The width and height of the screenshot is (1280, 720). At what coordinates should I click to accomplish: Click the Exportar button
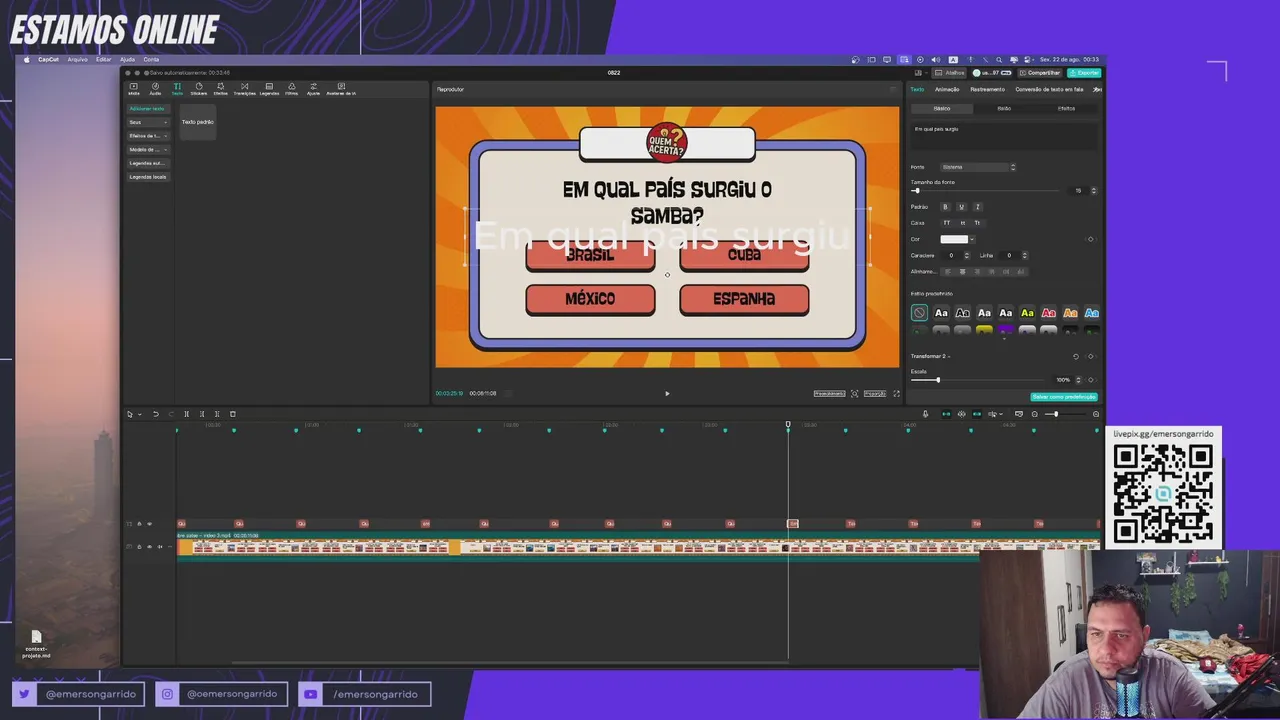click(1085, 72)
